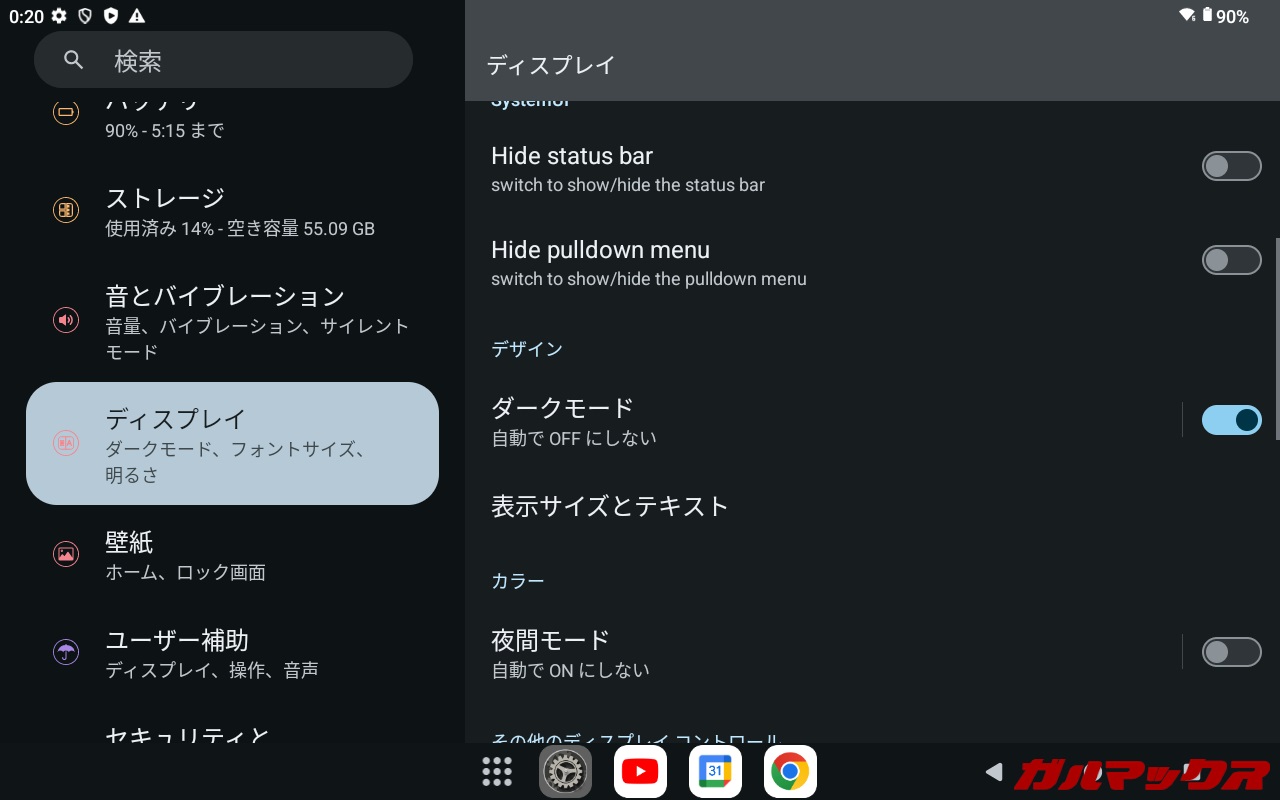Launch YouTube from the taskbar
The image size is (1280, 800).
pos(640,771)
